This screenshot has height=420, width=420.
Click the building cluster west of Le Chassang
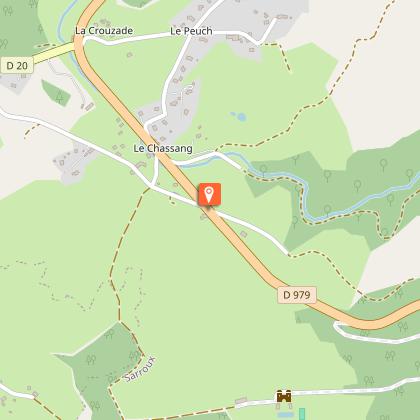tap(74, 162)
